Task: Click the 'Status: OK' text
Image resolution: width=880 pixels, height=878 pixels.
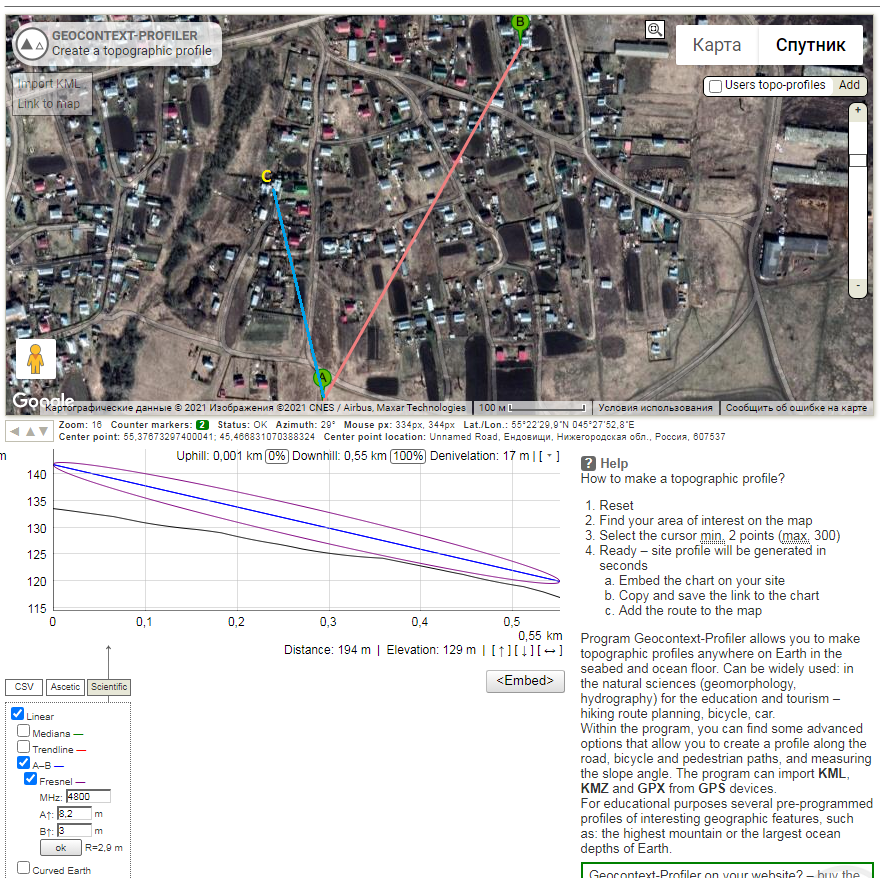Action: pos(242,425)
